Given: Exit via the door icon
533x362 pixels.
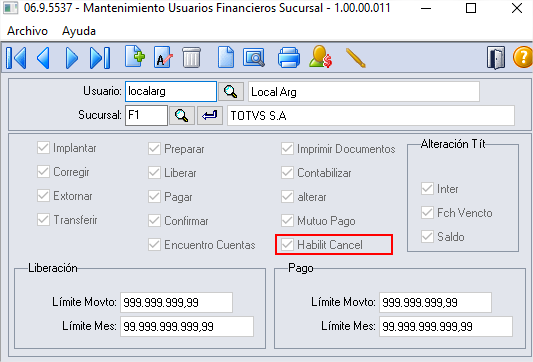Looking at the screenshot, I should [496, 58].
